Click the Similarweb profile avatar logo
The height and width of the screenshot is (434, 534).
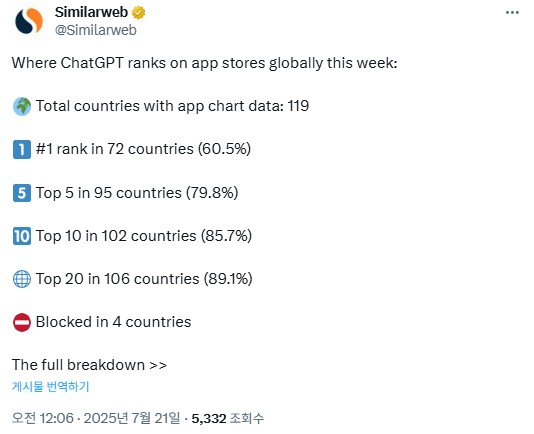tap(29, 21)
